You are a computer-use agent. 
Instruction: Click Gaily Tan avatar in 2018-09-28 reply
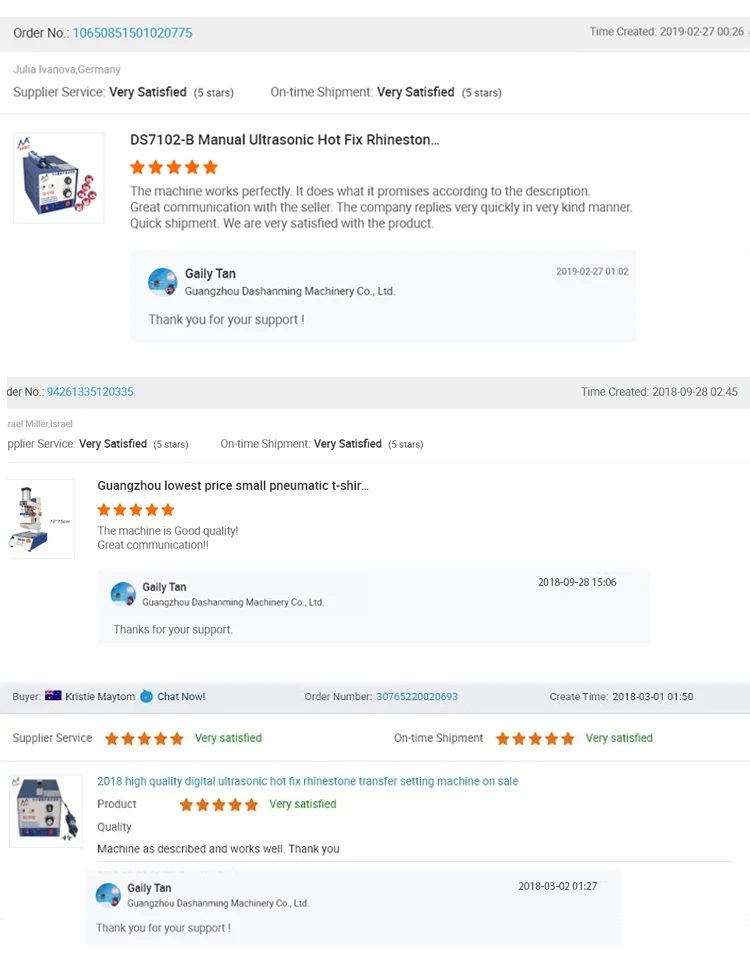(x=123, y=594)
